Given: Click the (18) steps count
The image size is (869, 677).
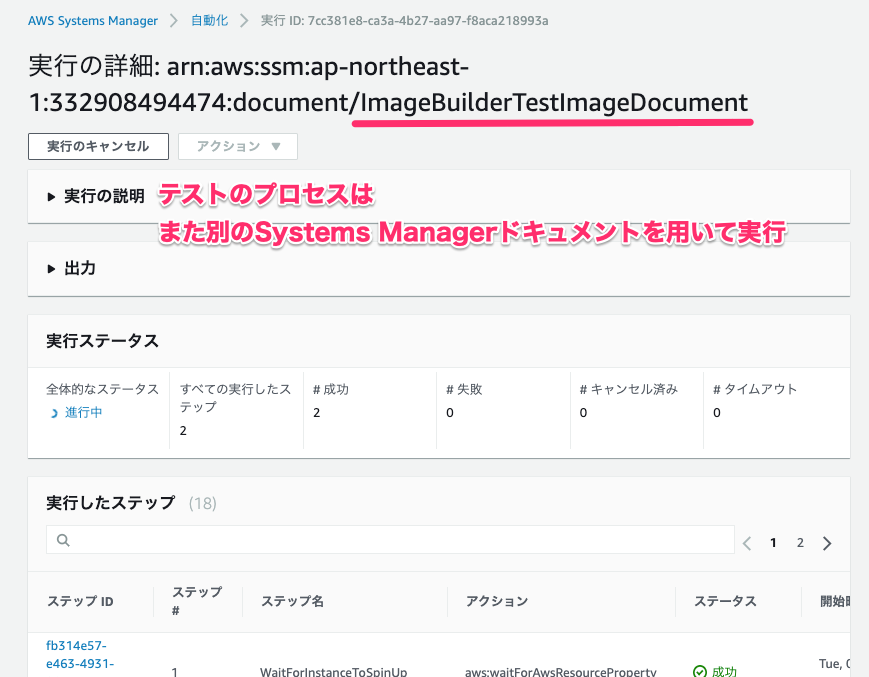Looking at the screenshot, I should [x=202, y=504].
